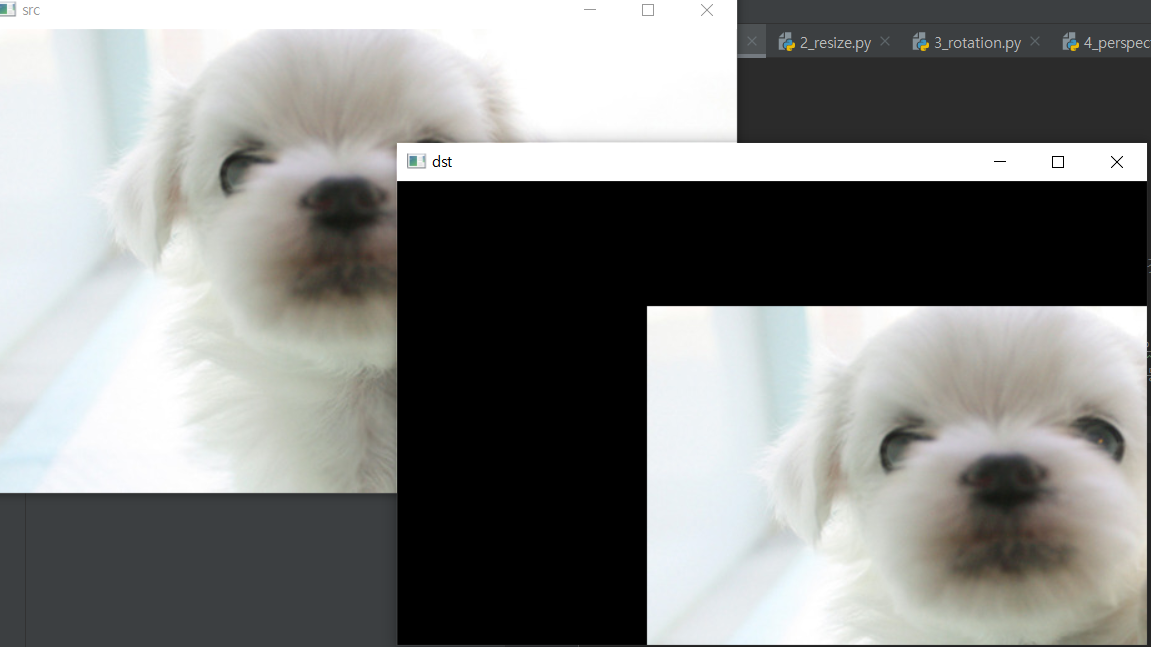The height and width of the screenshot is (647, 1151).
Task: Close the 3_rotation.py tab
Action: click(1035, 42)
